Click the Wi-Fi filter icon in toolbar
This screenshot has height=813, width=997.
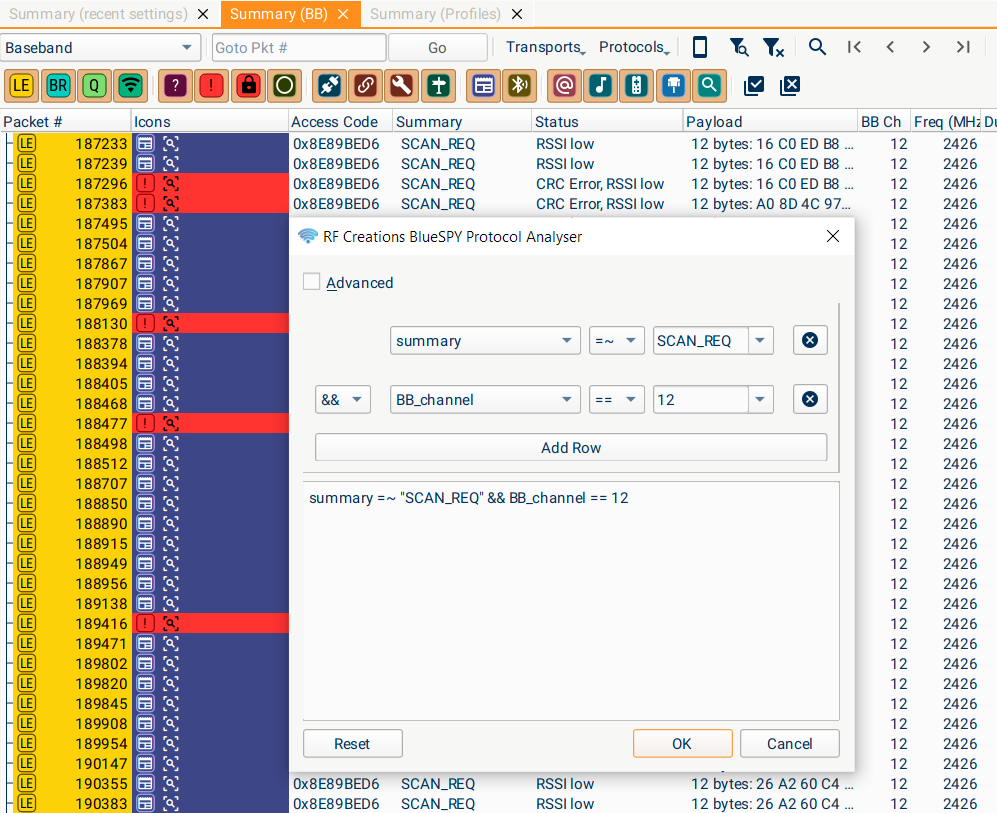[130, 86]
